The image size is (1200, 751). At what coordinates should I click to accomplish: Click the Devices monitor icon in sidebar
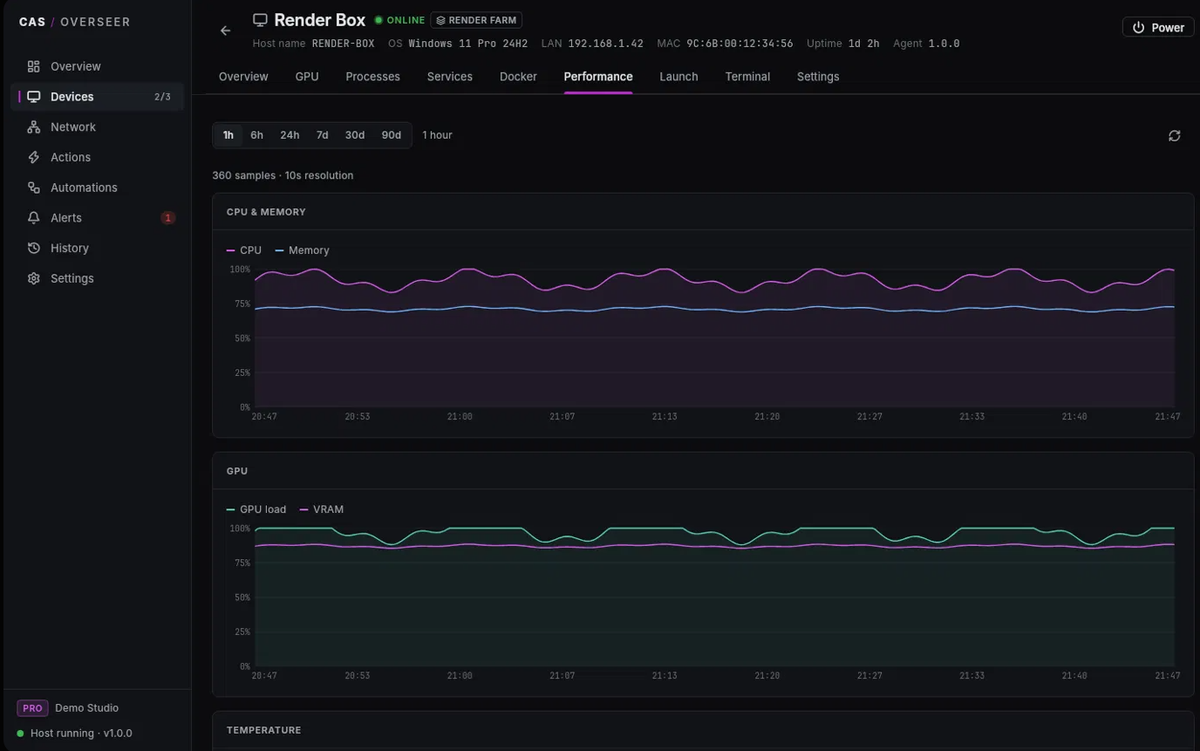[x=34, y=97]
